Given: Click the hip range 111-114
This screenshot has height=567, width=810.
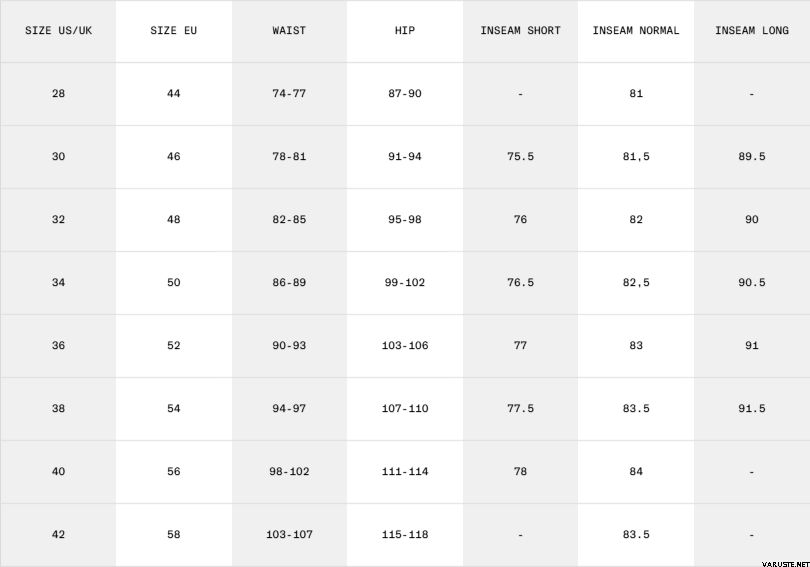Looking at the screenshot, I should click(405, 472).
